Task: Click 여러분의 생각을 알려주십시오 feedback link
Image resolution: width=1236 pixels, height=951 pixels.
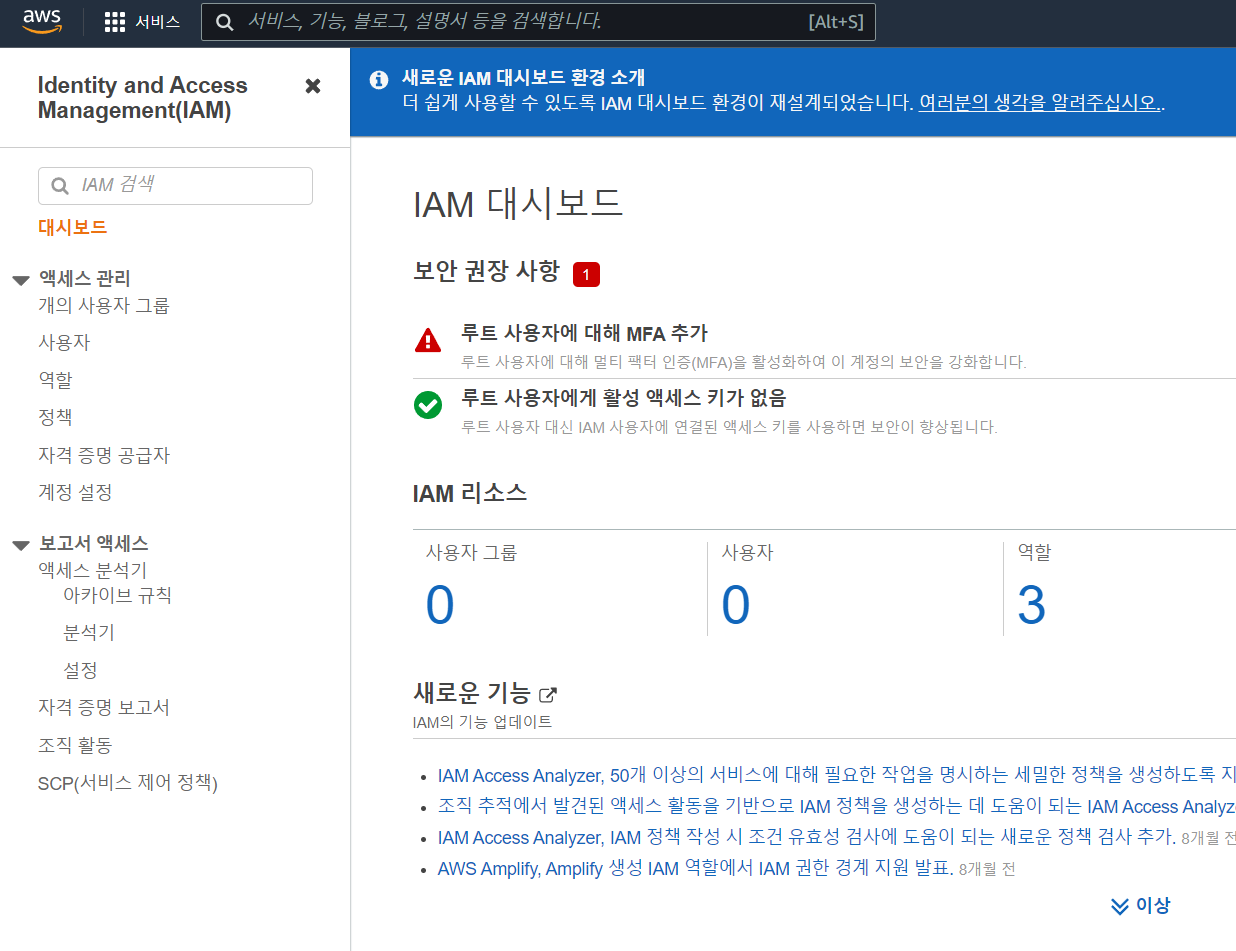Action: (x=1040, y=103)
